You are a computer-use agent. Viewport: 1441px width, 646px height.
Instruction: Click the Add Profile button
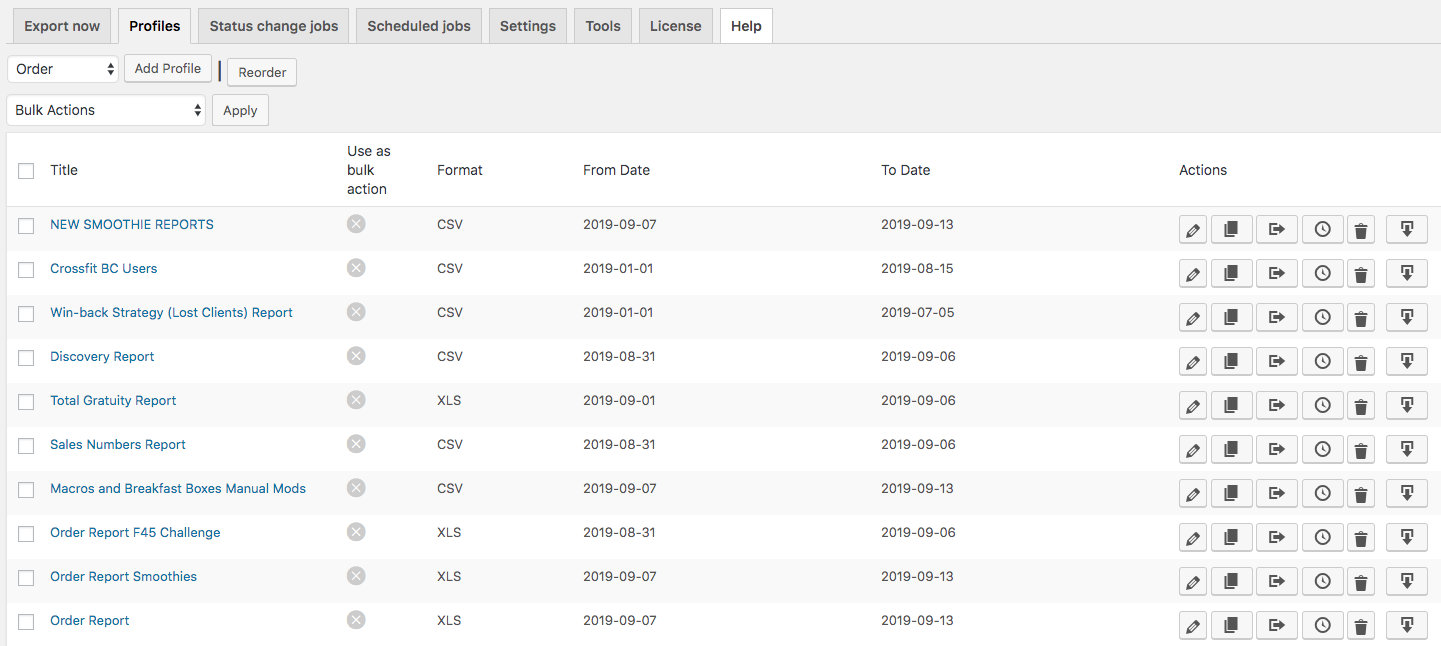coord(168,69)
